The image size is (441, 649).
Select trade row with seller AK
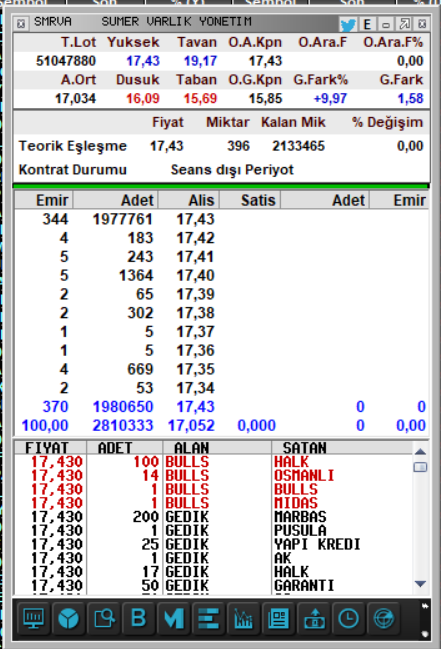tap(214, 558)
